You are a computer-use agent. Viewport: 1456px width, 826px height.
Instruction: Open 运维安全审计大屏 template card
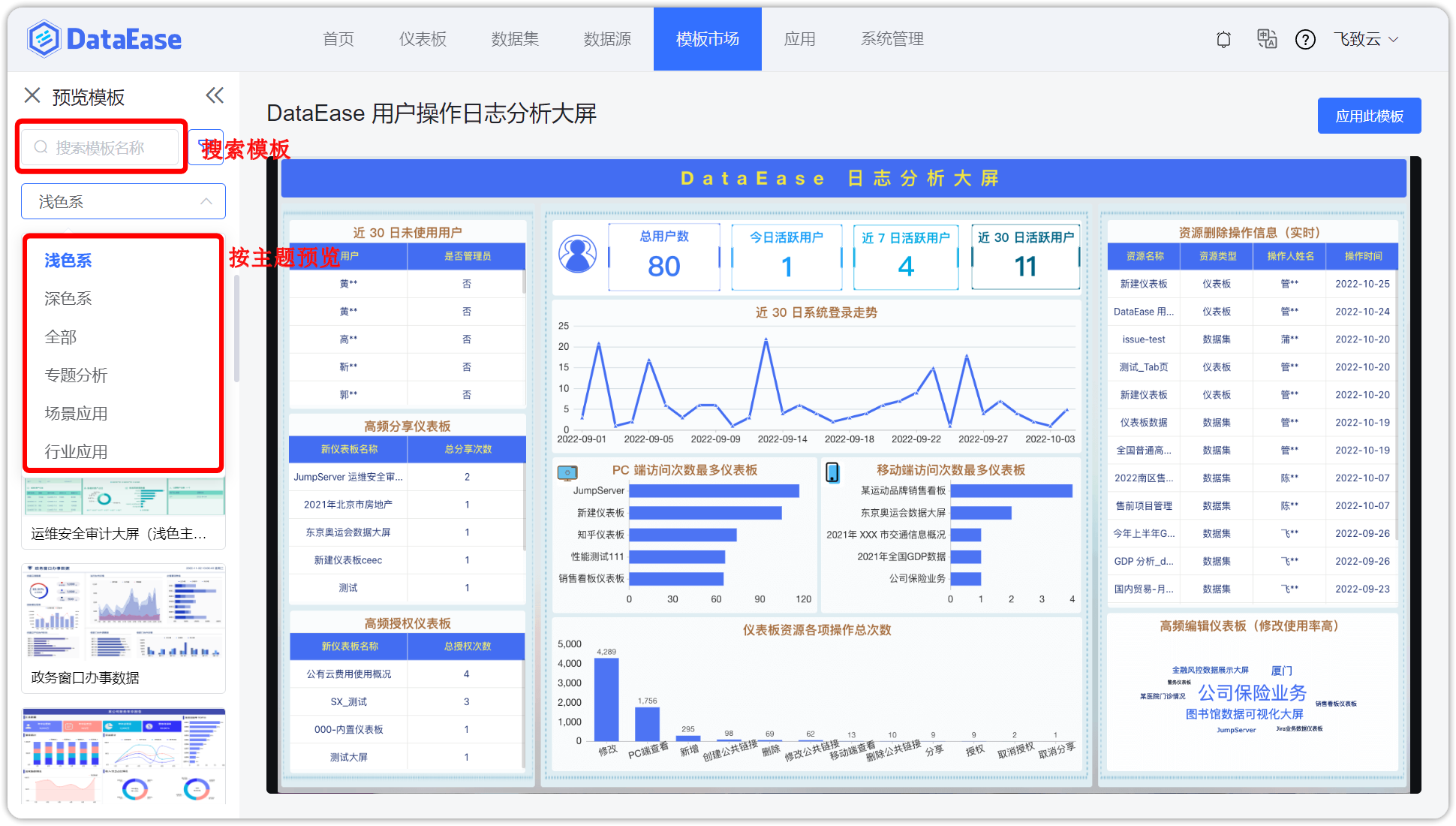[x=123, y=512]
